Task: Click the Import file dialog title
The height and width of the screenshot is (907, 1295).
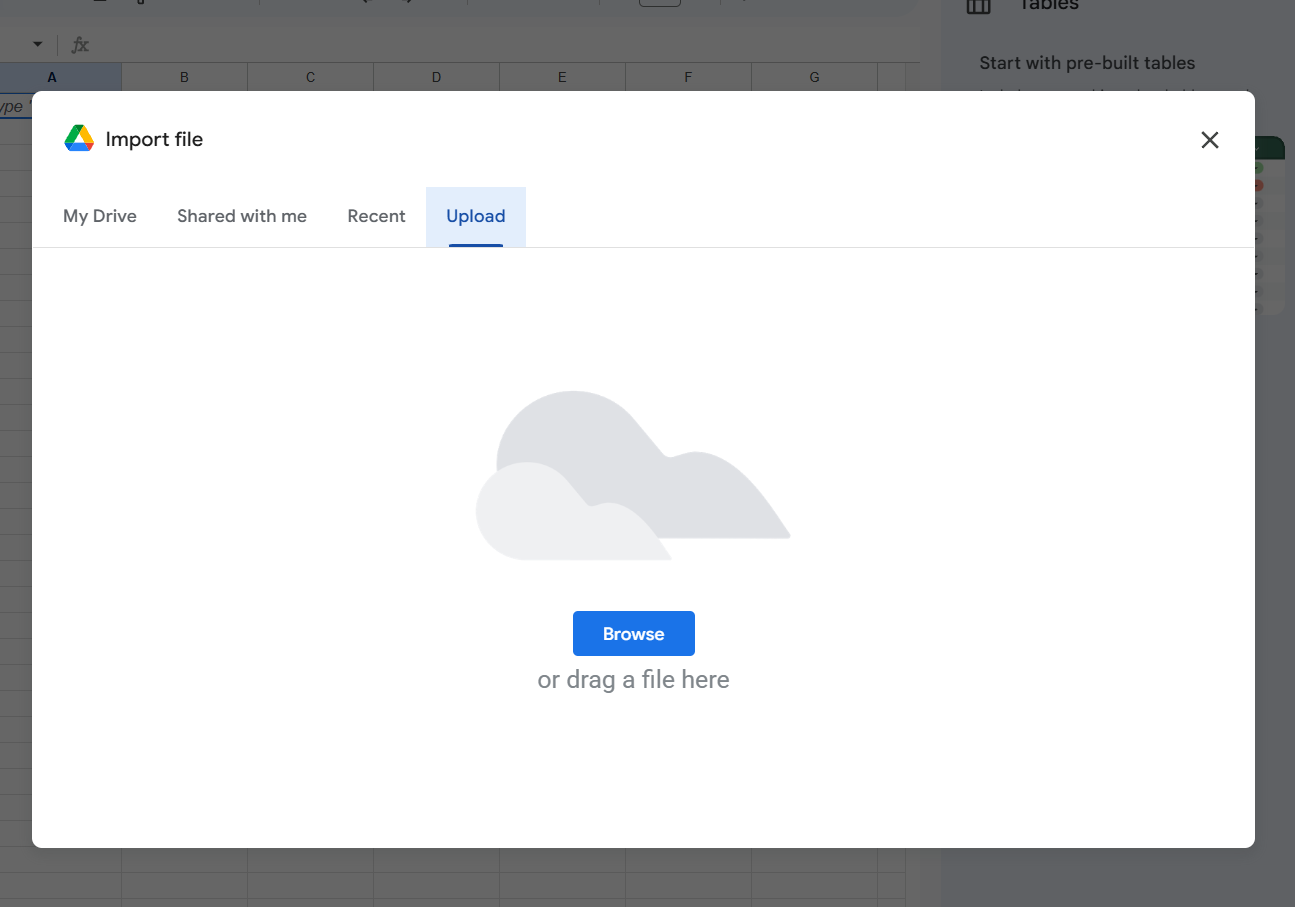Action: point(154,140)
